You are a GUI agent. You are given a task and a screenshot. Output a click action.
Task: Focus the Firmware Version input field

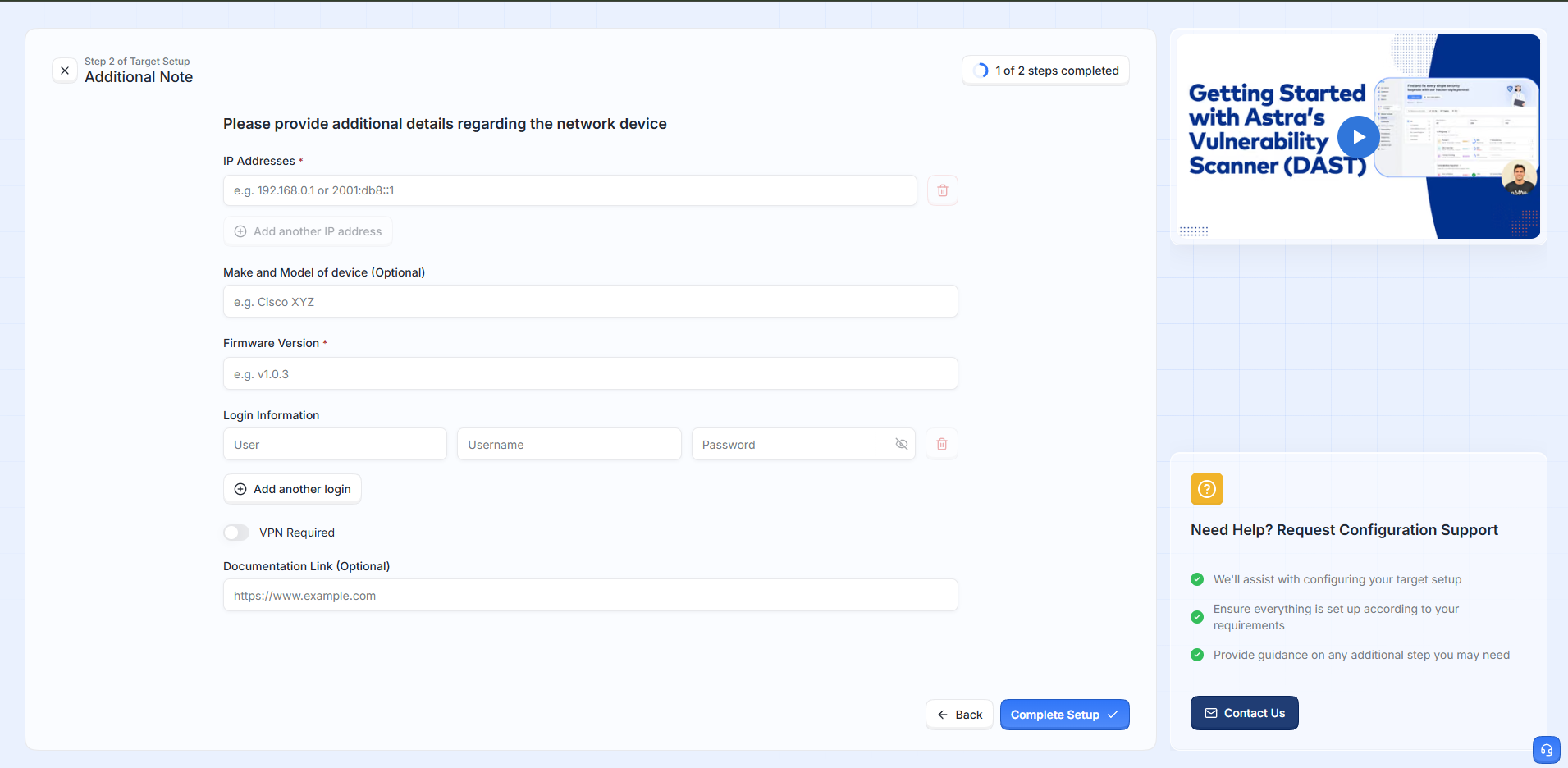click(591, 373)
